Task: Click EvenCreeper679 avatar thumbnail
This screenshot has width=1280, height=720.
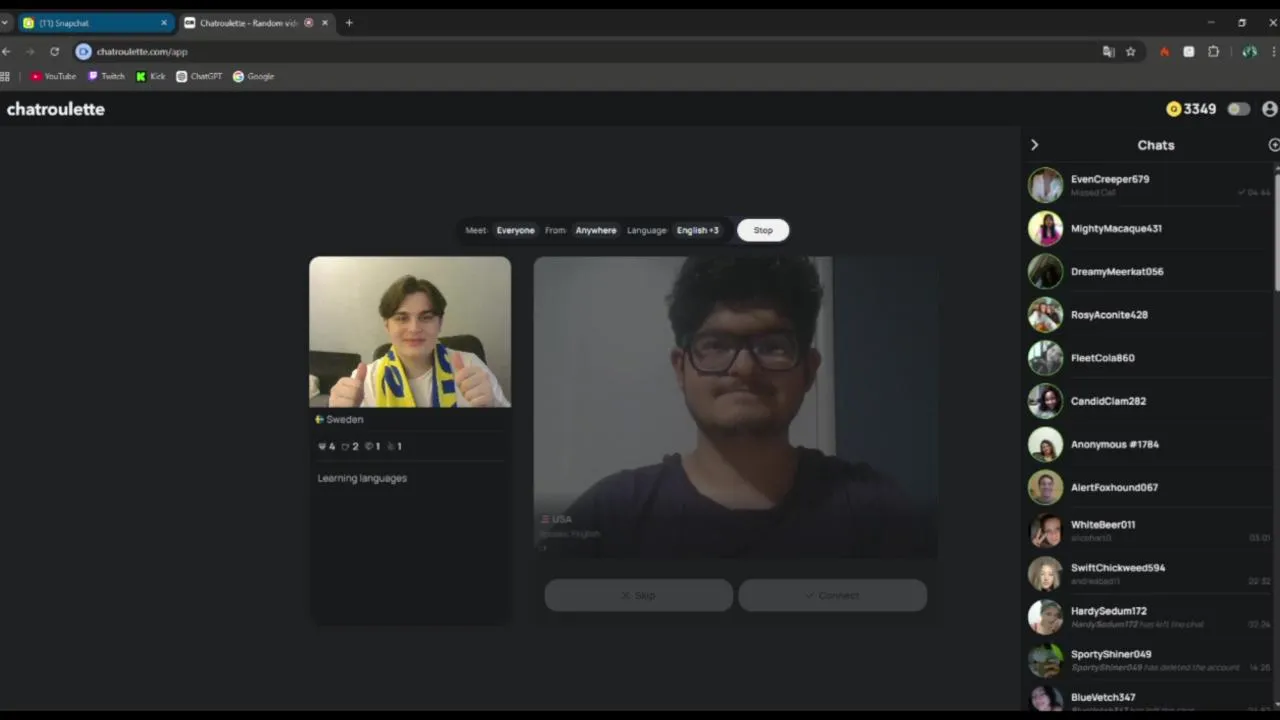Action: (1045, 185)
